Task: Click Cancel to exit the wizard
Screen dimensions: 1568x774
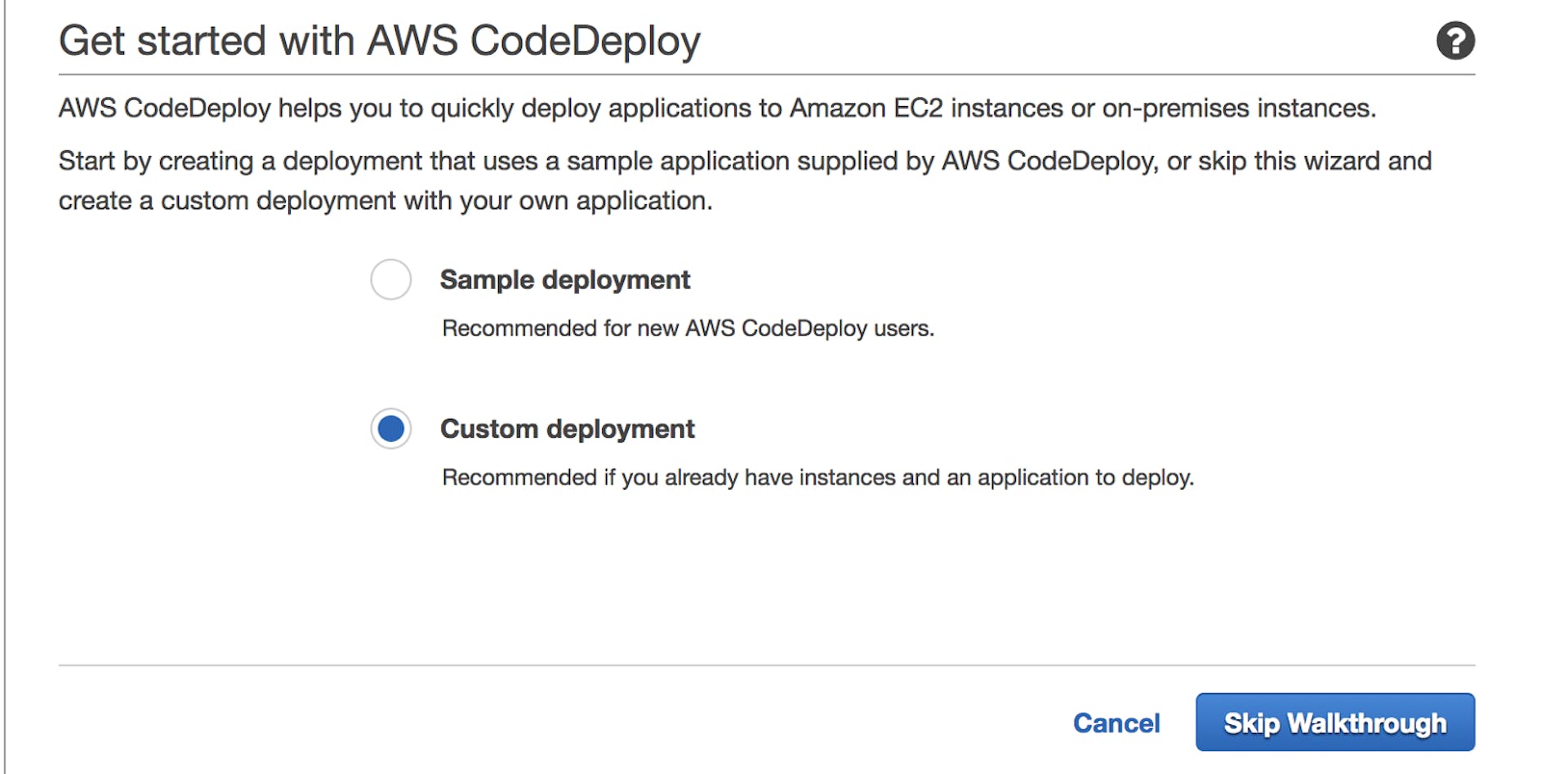Action: click(1116, 723)
